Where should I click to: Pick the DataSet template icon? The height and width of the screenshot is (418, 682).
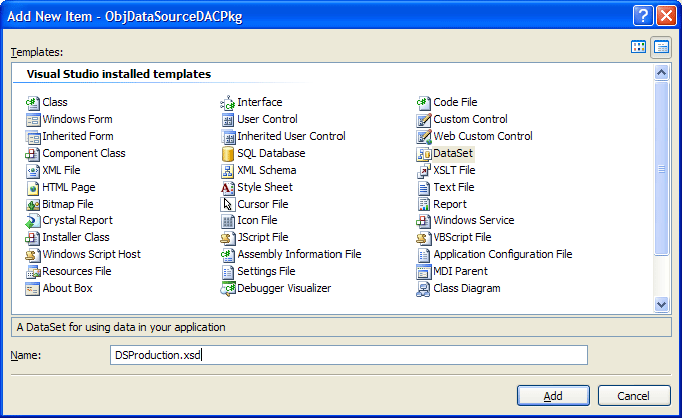coord(424,153)
